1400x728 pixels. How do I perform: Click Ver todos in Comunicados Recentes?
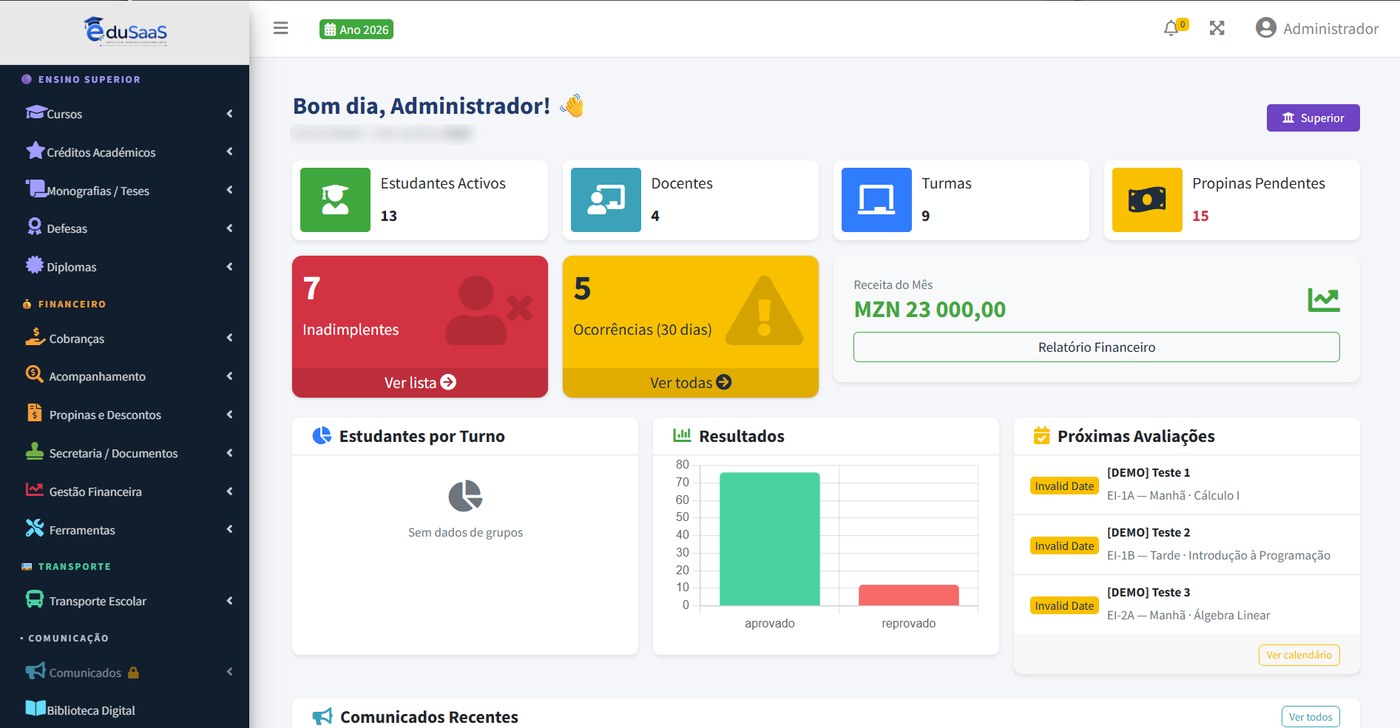1310,717
